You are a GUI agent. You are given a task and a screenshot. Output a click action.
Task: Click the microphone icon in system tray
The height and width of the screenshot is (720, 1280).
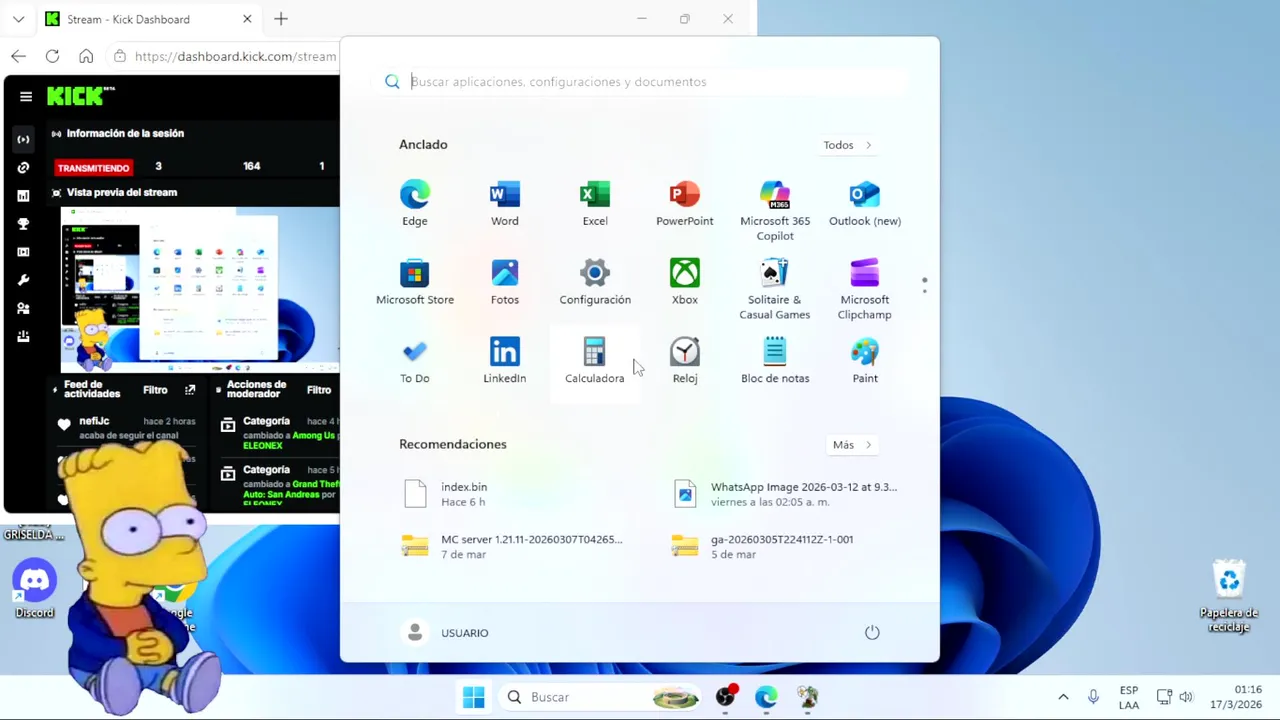click(x=1093, y=697)
